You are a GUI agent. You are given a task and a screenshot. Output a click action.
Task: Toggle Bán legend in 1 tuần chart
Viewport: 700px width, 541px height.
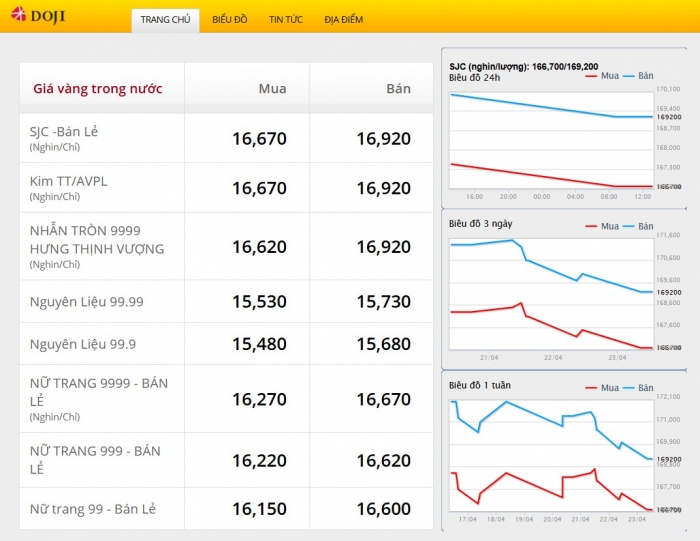coord(644,388)
